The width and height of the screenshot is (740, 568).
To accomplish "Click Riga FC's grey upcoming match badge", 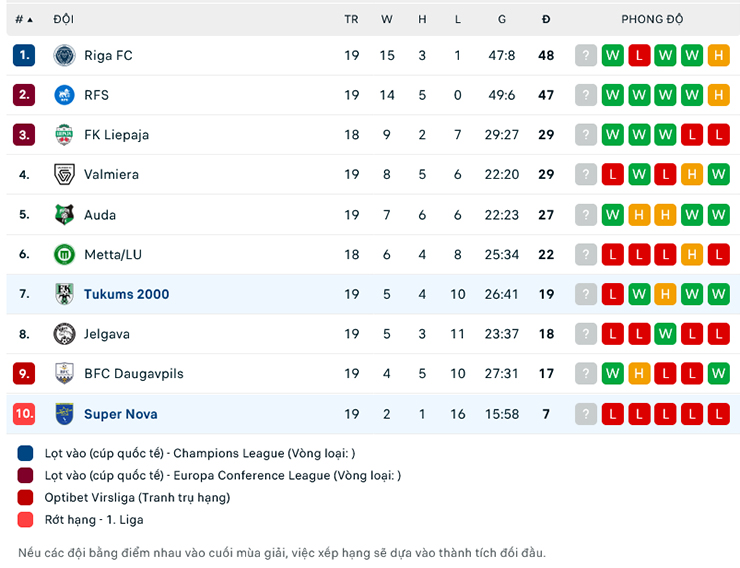I will 586,56.
